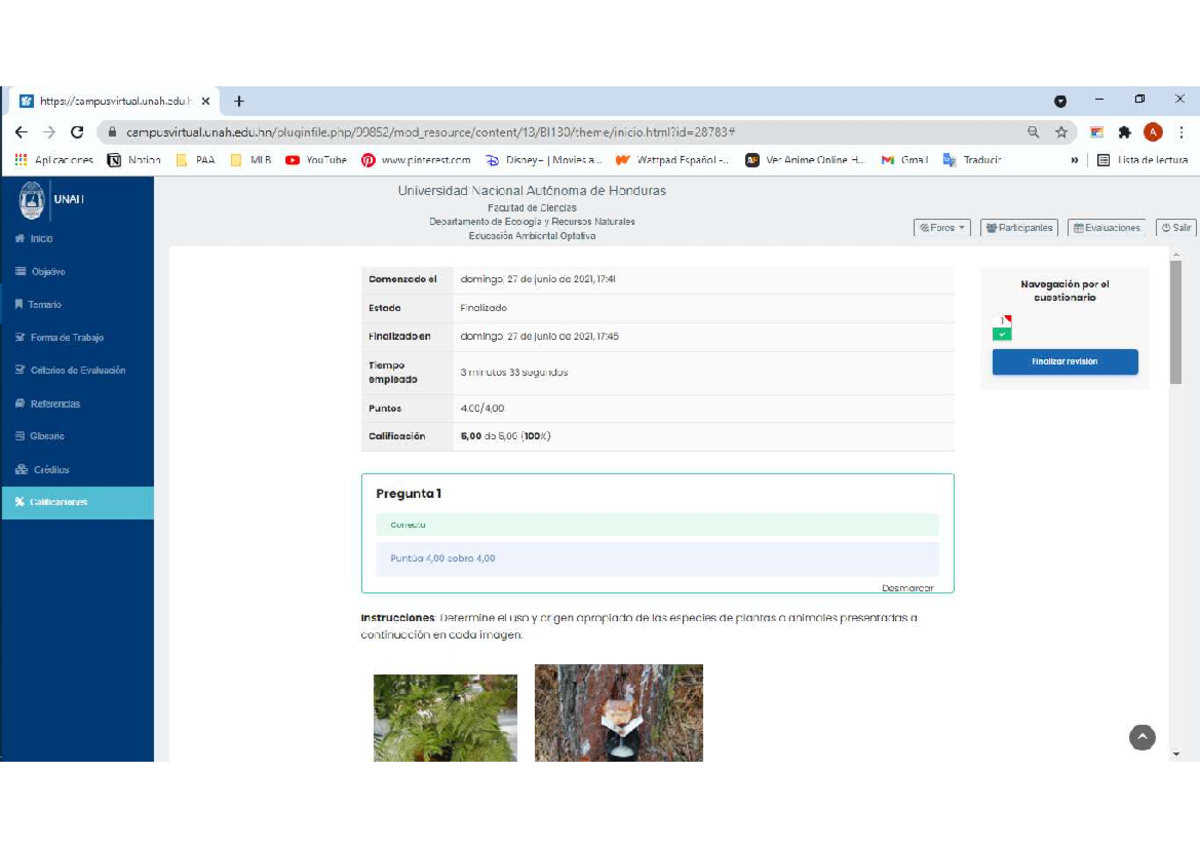Viewport: 1200px width, 848px height.
Task: Go to Temario in the sidebar
Action: [44, 305]
